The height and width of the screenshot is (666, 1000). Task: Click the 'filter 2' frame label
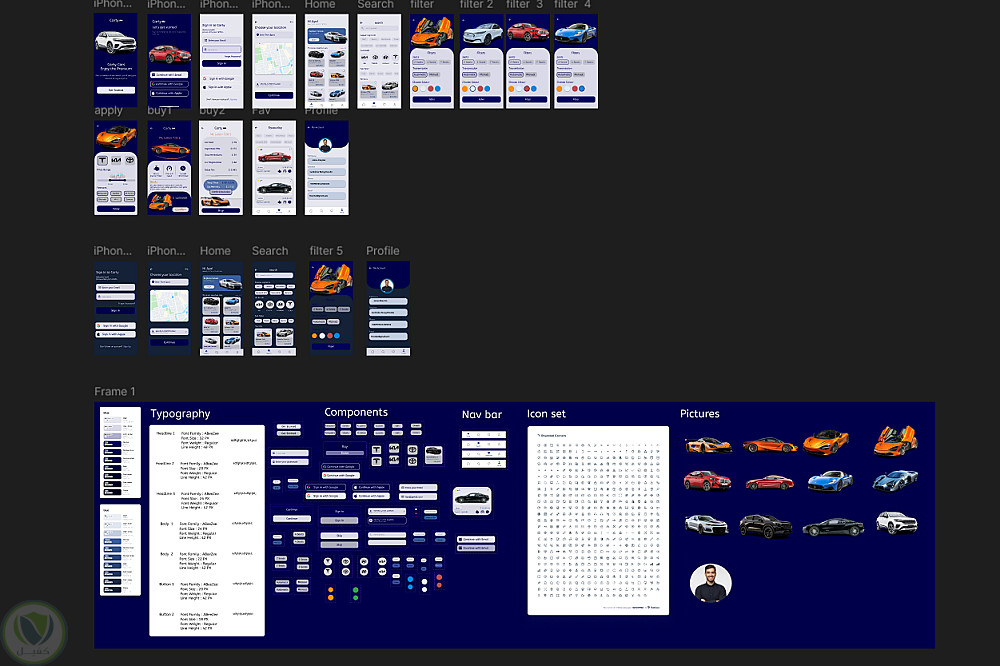(x=476, y=4)
